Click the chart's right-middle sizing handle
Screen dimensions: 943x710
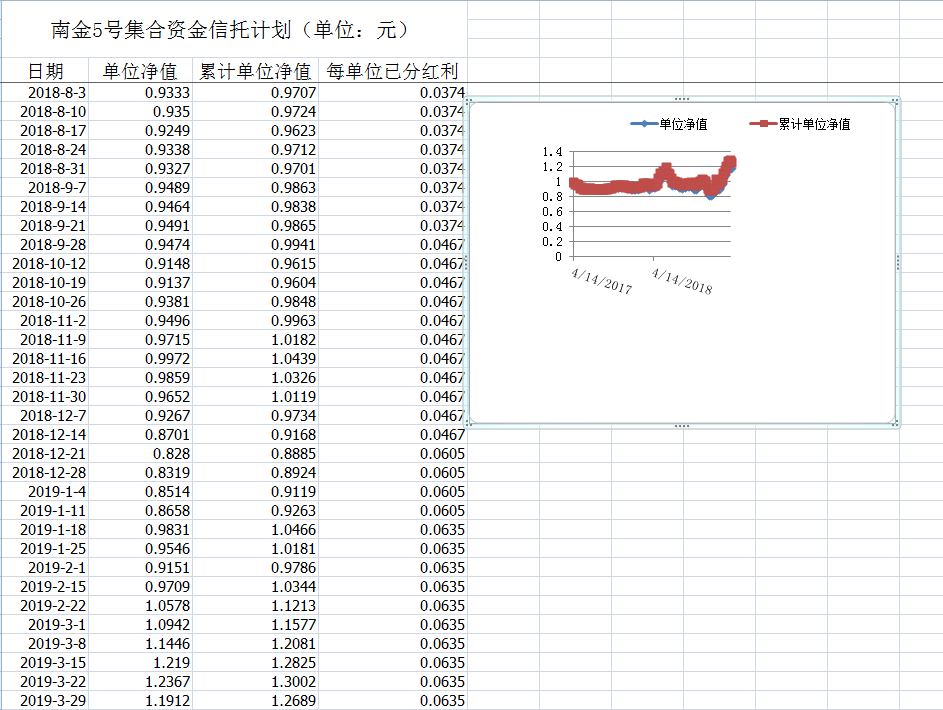898,263
